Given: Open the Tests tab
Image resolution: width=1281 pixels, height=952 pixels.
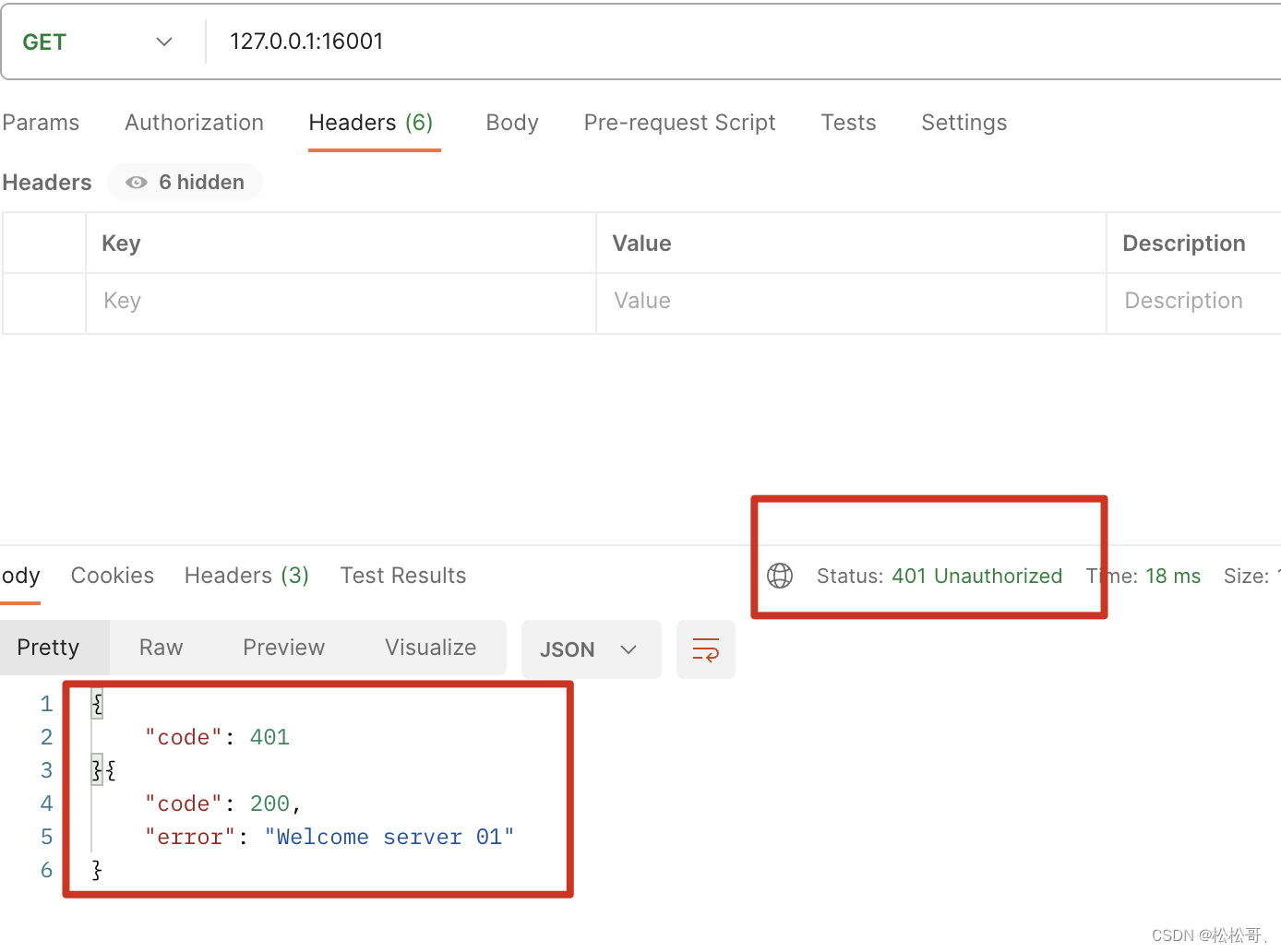Looking at the screenshot, I should [848, 123].
